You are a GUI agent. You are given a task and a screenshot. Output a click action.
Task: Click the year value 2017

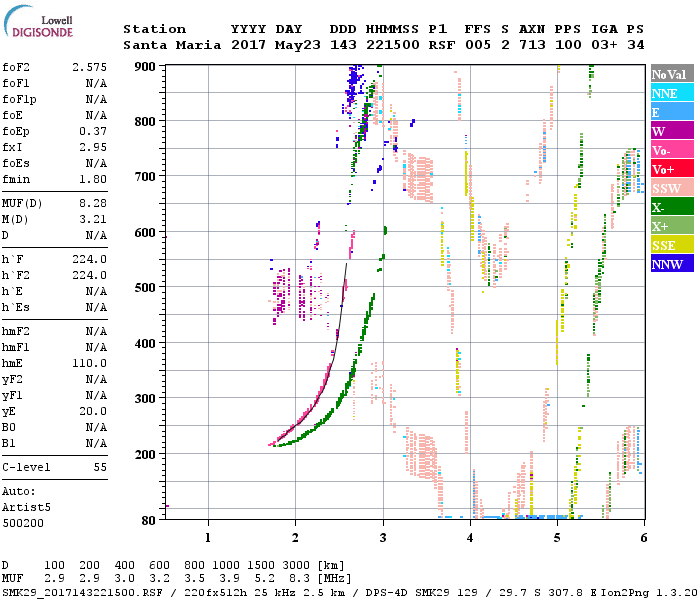point(248,45)
